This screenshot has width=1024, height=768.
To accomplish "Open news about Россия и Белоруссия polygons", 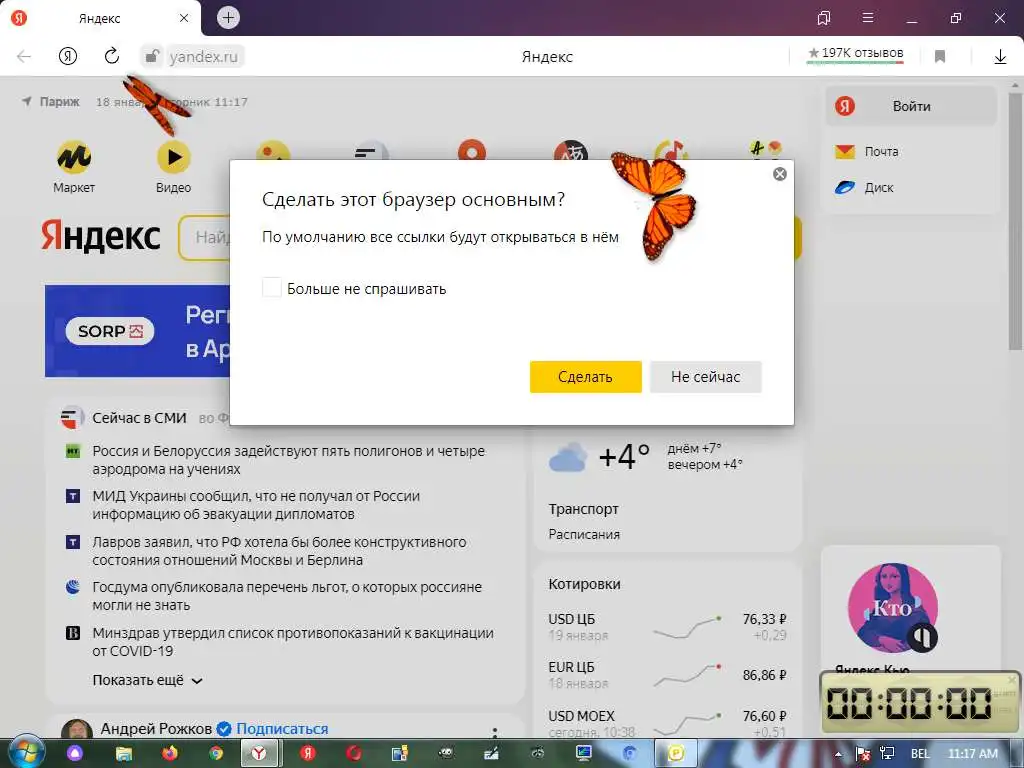I will 289,460.
